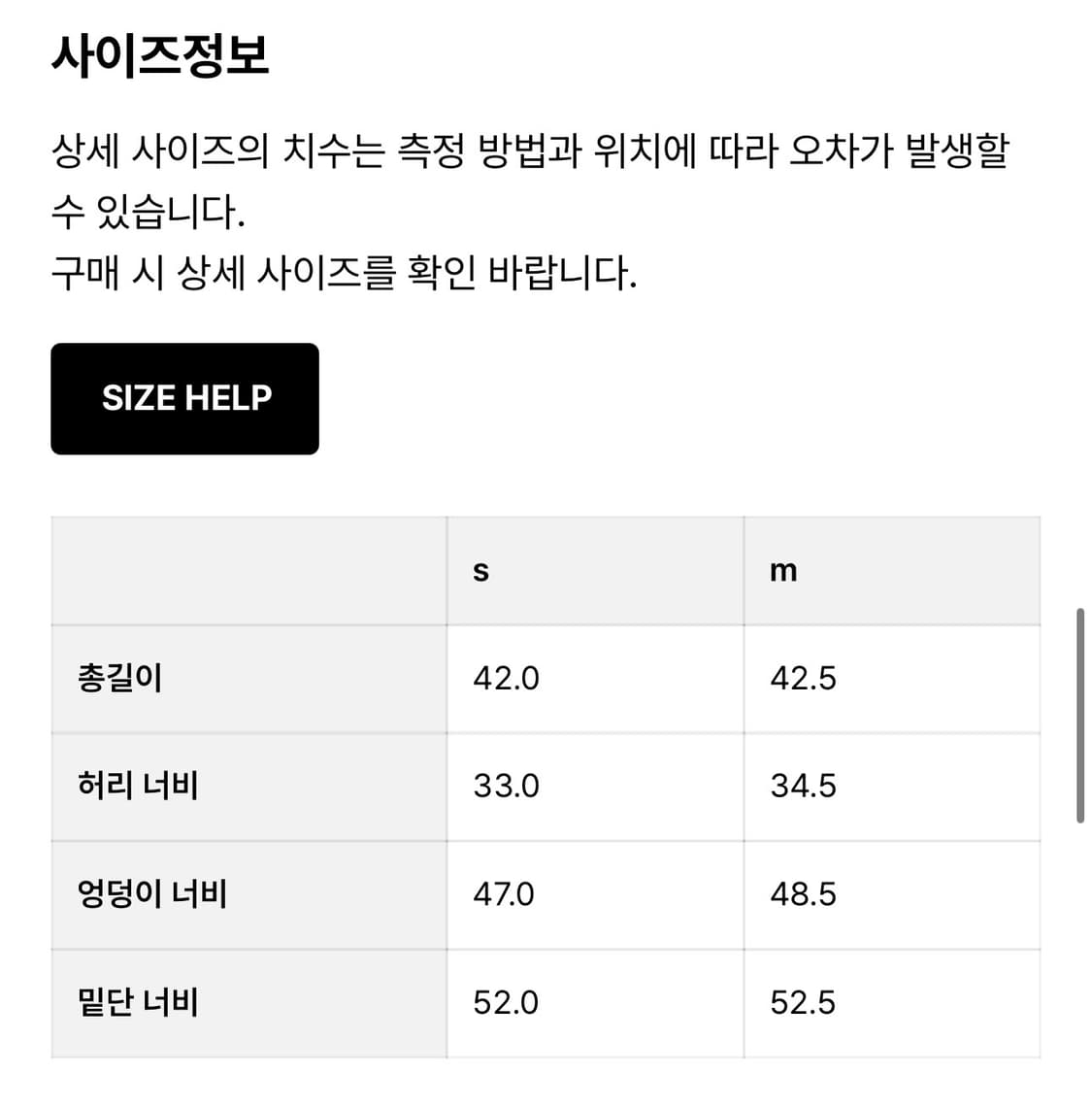Image resolution: width=1092 pixels, height=1107 pixels.
Task: Select the 42.0 total length cell
Action: [x=506, y=678]
